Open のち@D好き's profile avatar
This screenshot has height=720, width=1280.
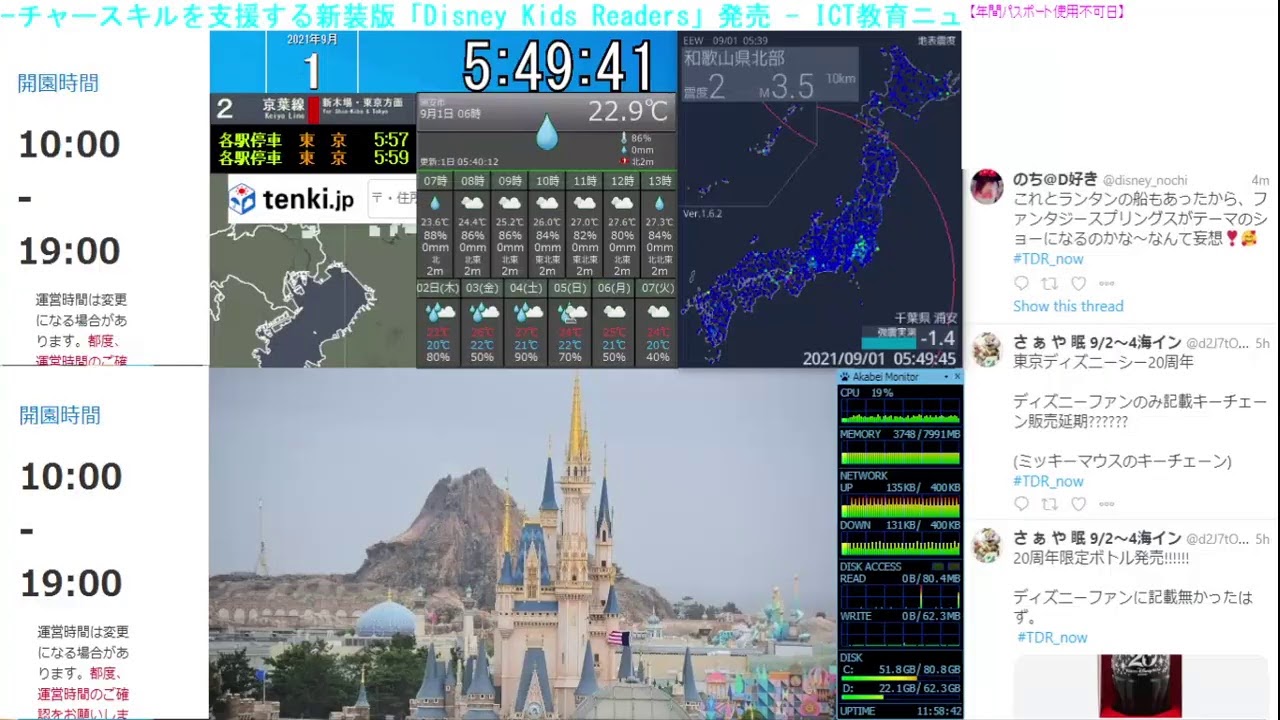pyautogui.click(x=987, y=186)
